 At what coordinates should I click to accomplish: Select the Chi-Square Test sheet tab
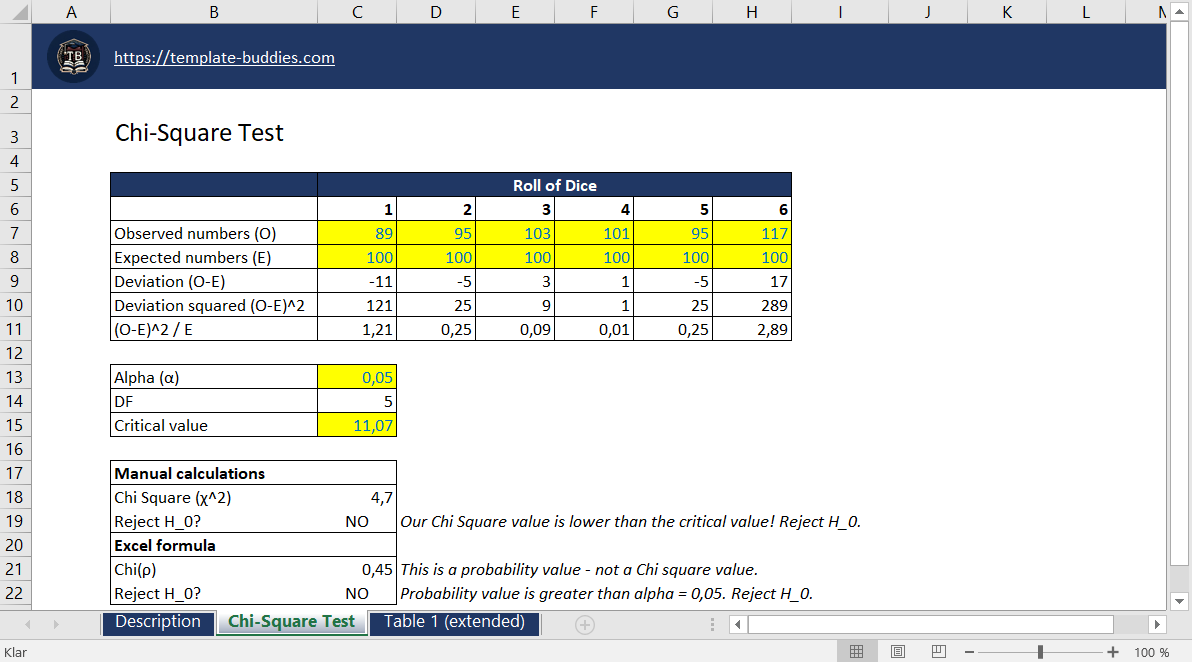point(291,622)
